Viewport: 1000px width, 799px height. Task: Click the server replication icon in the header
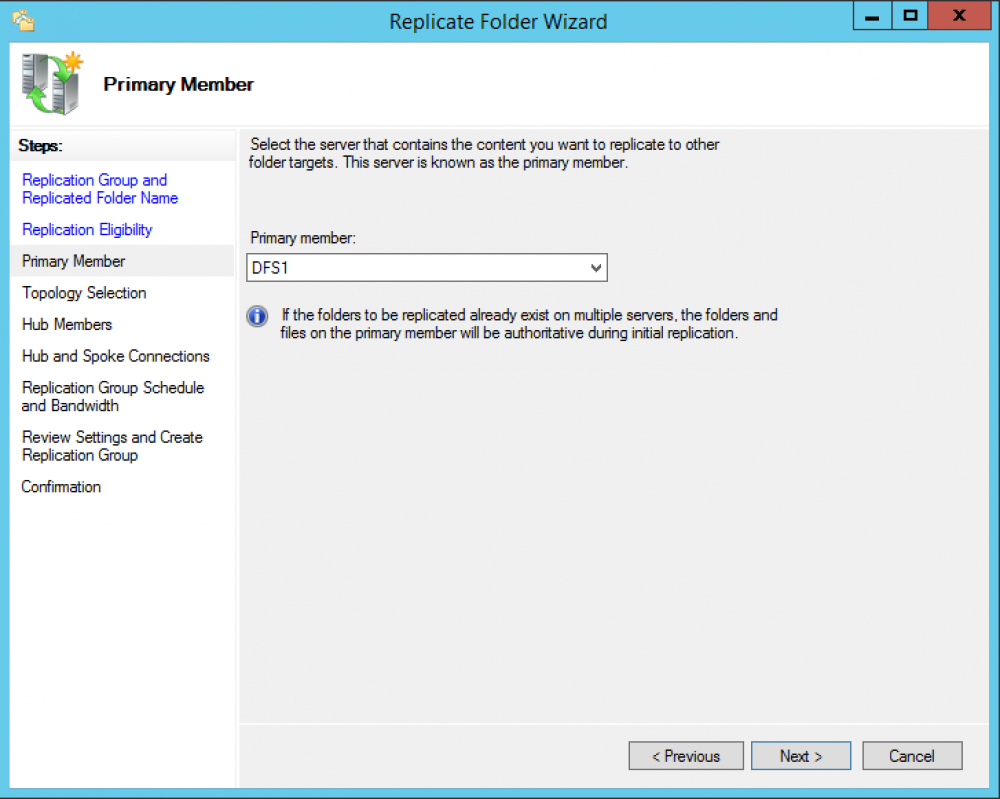tap(52, 84)
